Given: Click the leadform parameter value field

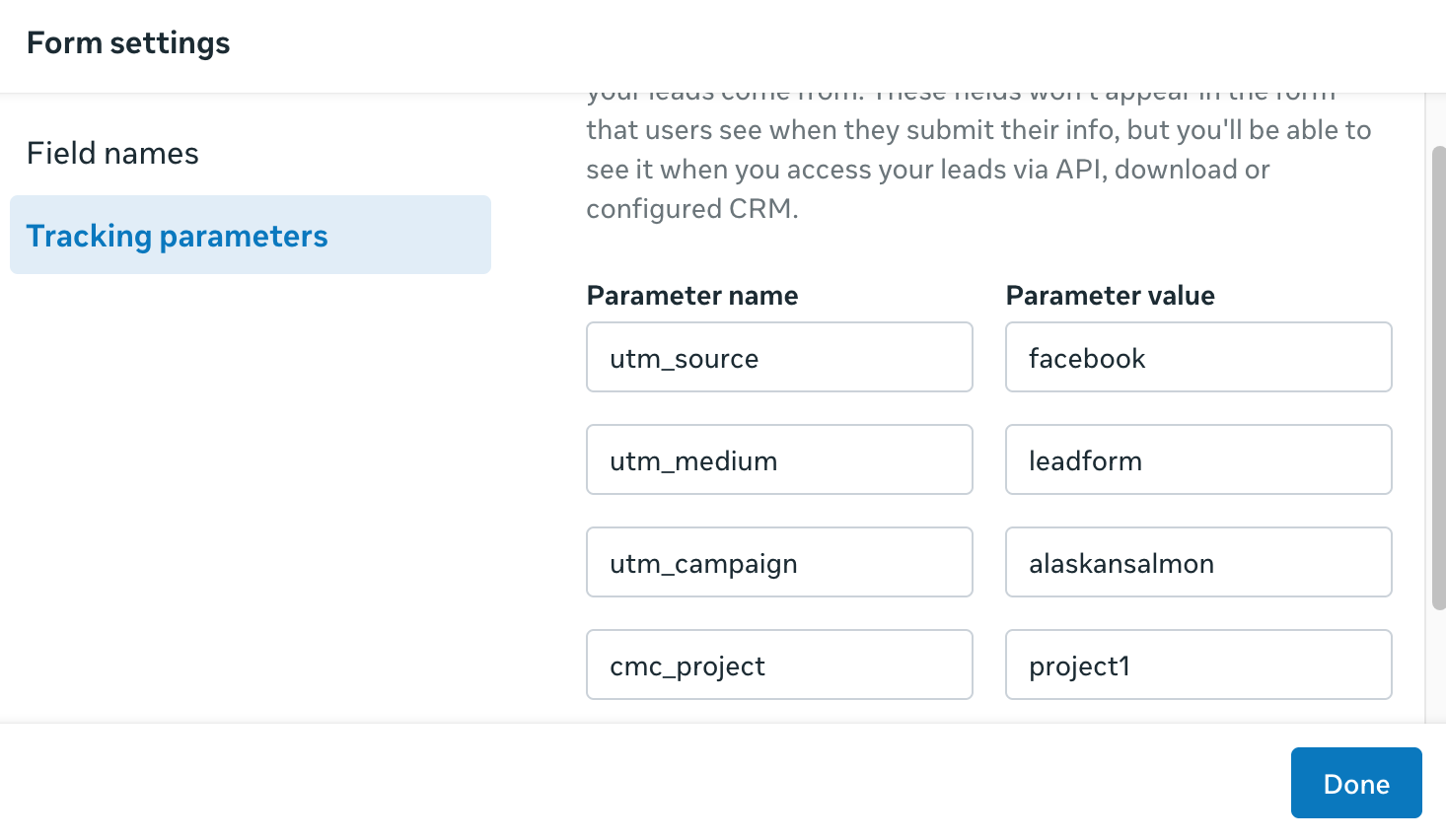Looking at the screenshot, I should coord(1197,460).
